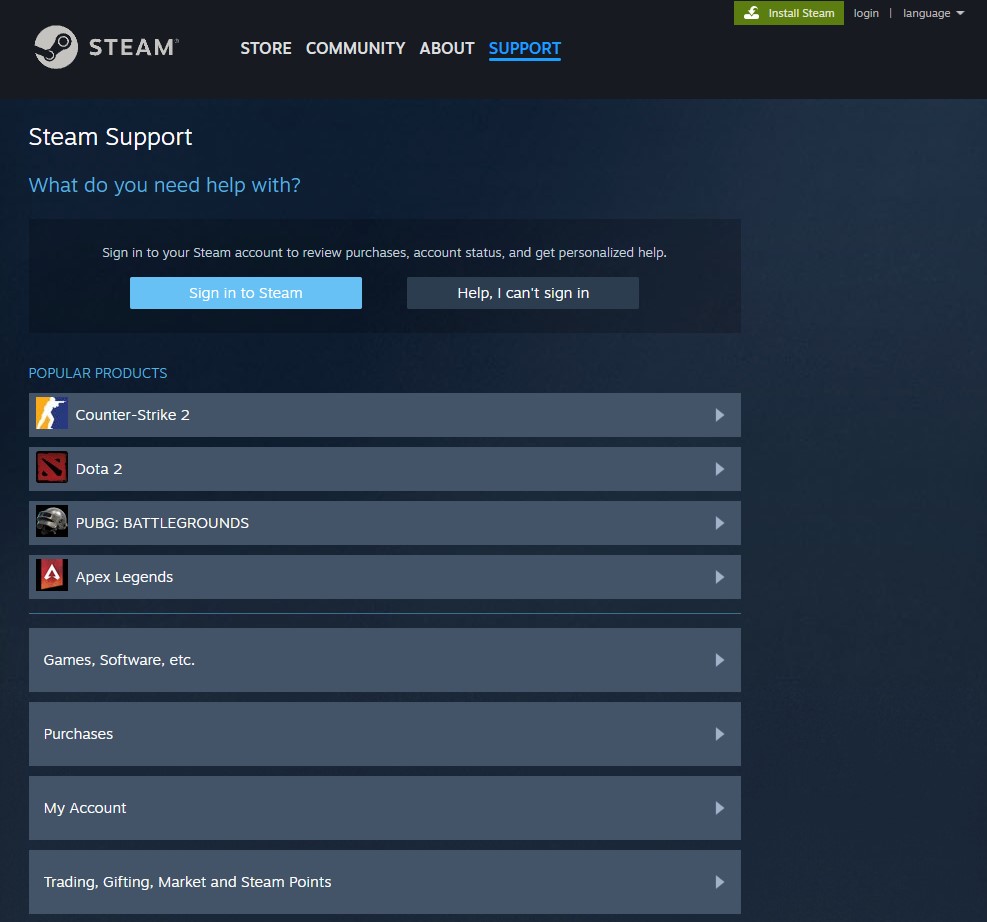
Task: Expand the Trading, Gifting, Market arrow
Action: coord(719,882)
